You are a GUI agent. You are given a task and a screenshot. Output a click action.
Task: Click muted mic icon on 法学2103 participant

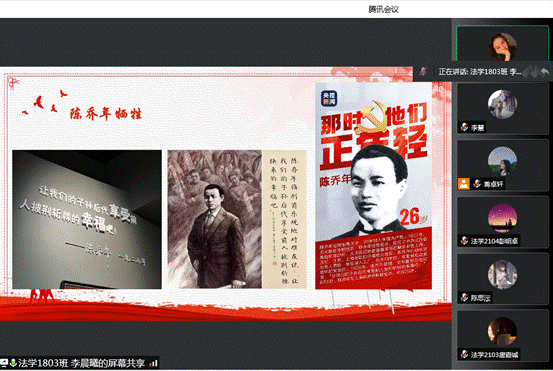[464, 354]
